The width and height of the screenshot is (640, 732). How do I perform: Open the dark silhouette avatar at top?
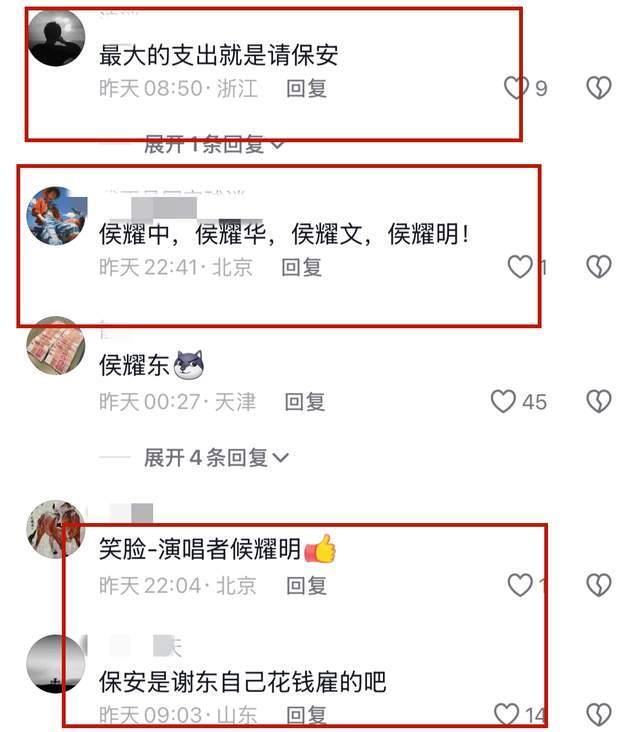[56, 37]
